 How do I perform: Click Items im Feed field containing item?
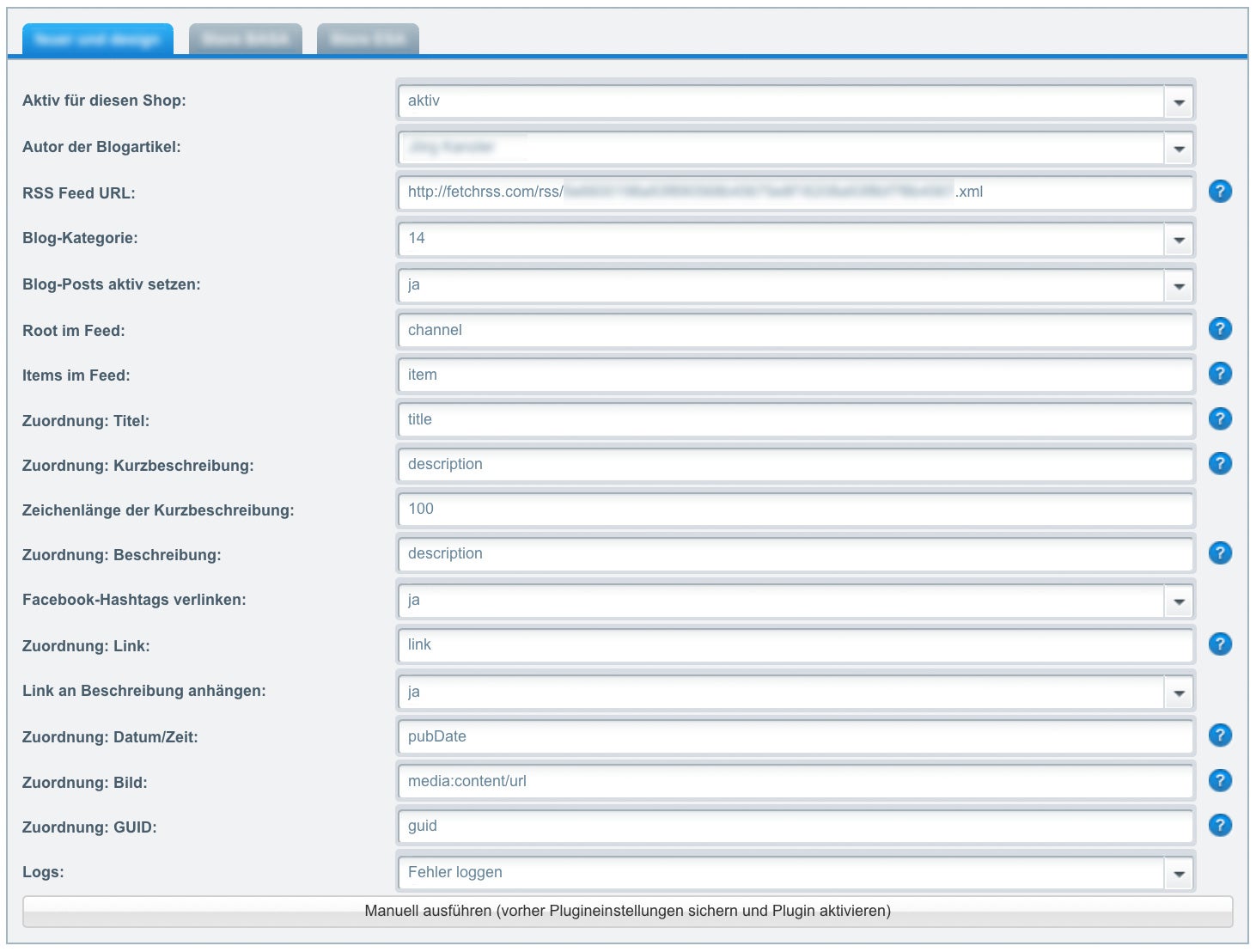796,375
